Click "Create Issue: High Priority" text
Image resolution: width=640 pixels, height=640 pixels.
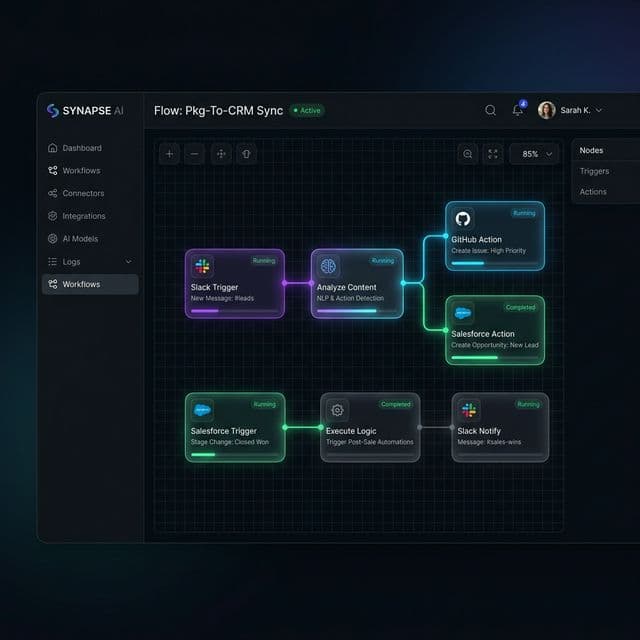(489, 251)
